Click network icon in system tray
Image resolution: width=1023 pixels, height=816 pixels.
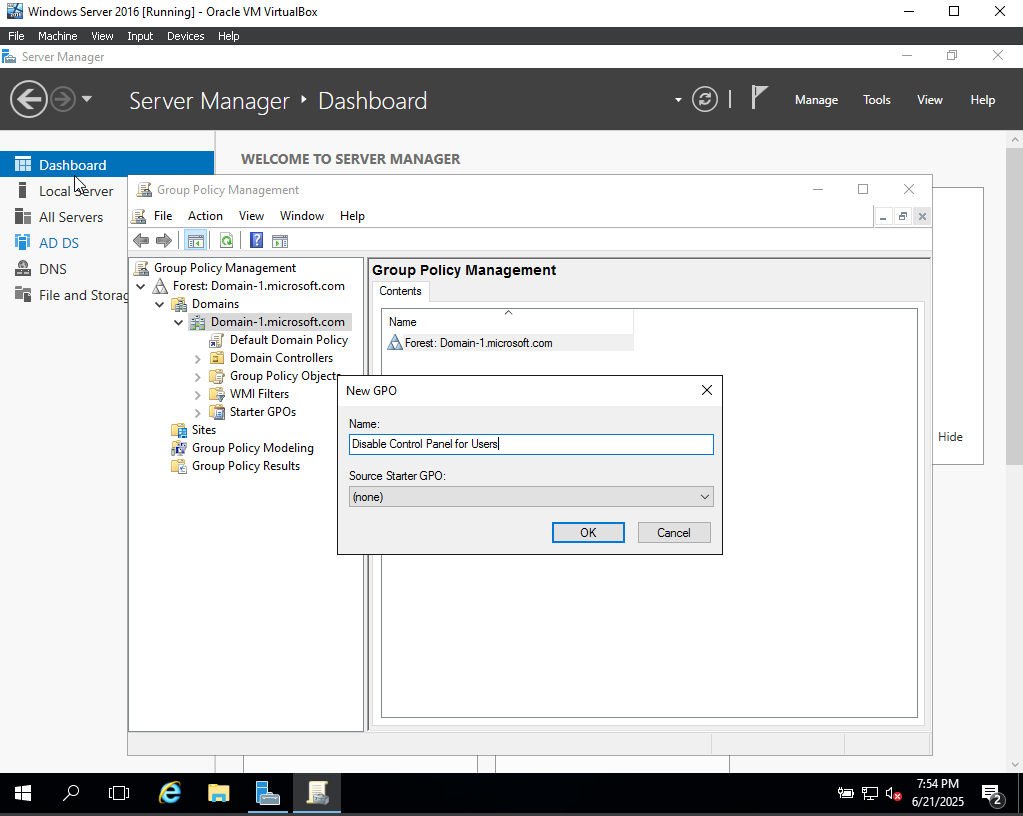click(x=870, y=793)
